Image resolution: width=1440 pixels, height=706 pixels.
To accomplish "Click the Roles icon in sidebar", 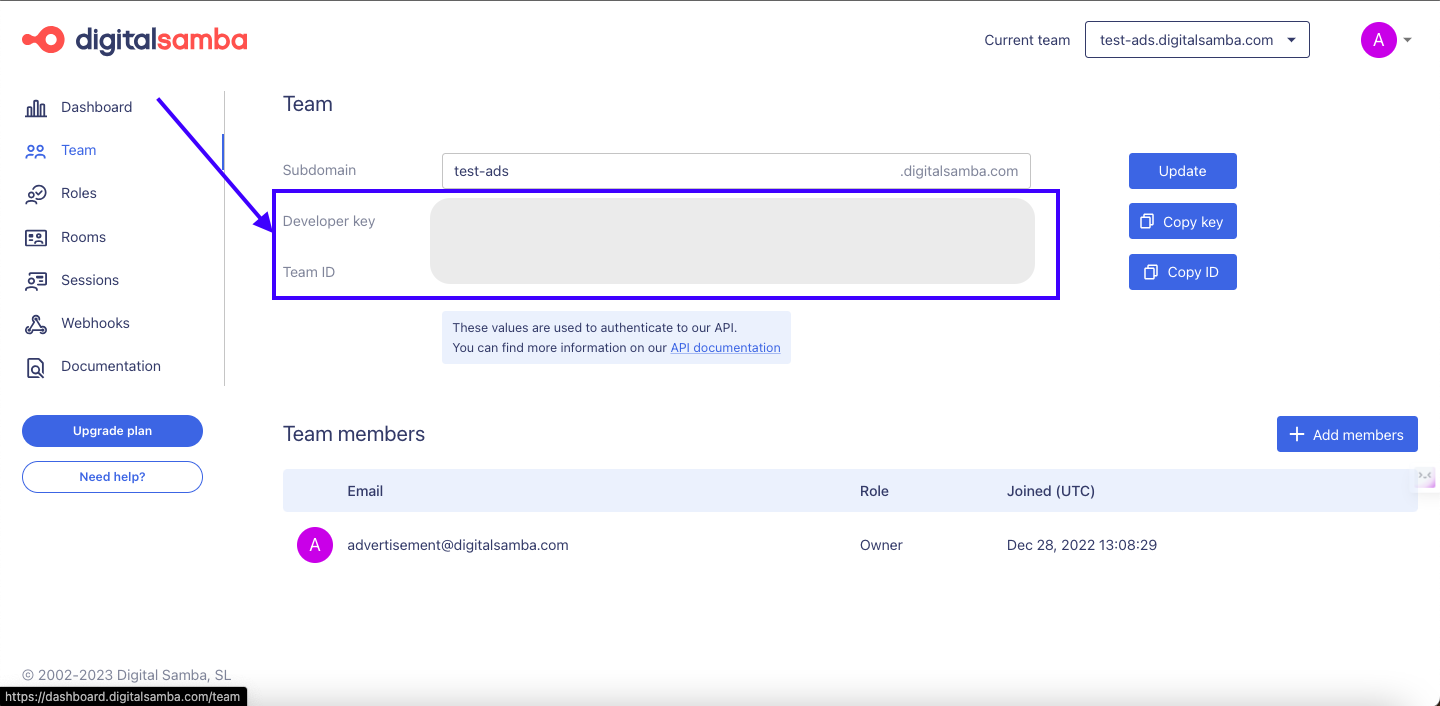I will pyautogui.click(x=36, y=194).
